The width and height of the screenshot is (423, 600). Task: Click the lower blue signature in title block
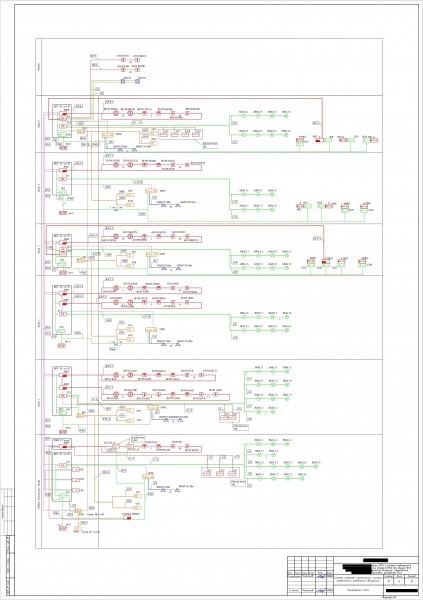pos(321,591)
